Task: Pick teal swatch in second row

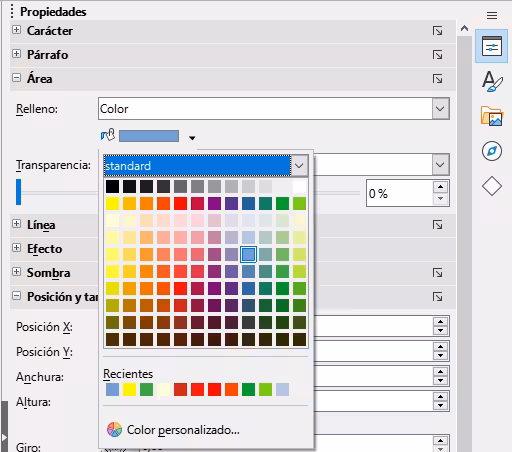Action: (265, 203)
